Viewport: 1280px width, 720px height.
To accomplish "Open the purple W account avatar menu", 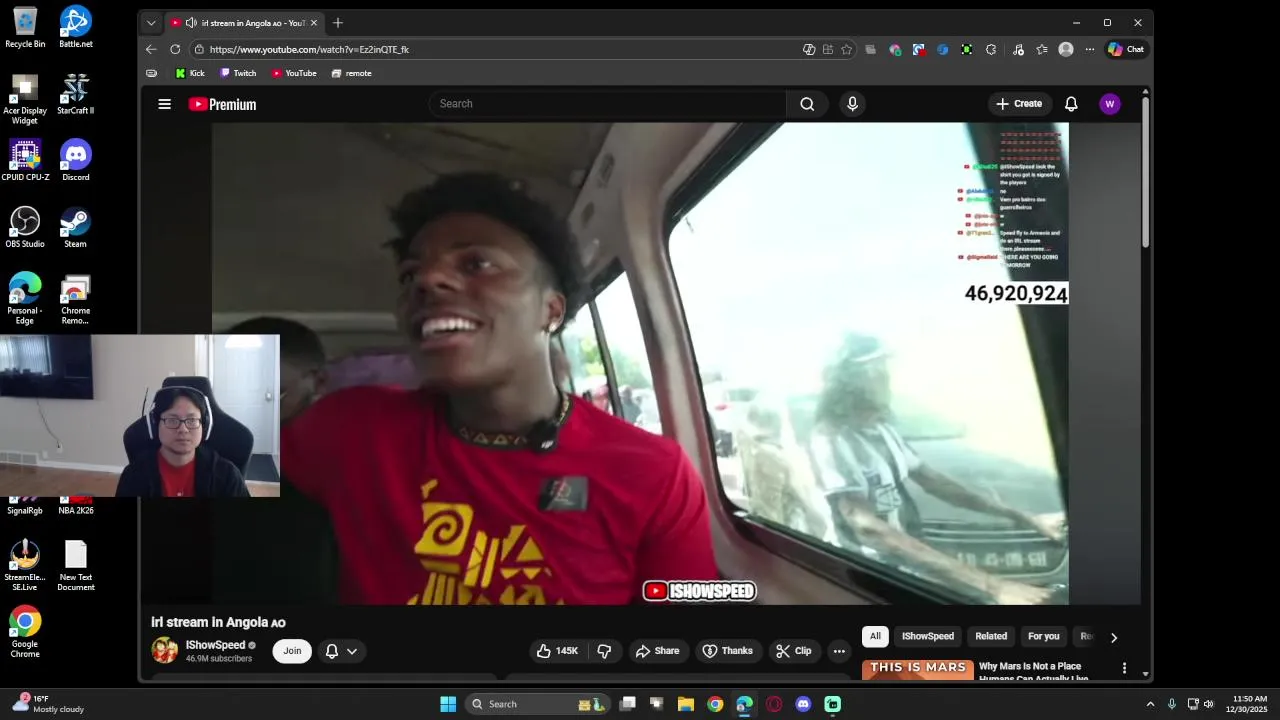I will point(1109,104).
